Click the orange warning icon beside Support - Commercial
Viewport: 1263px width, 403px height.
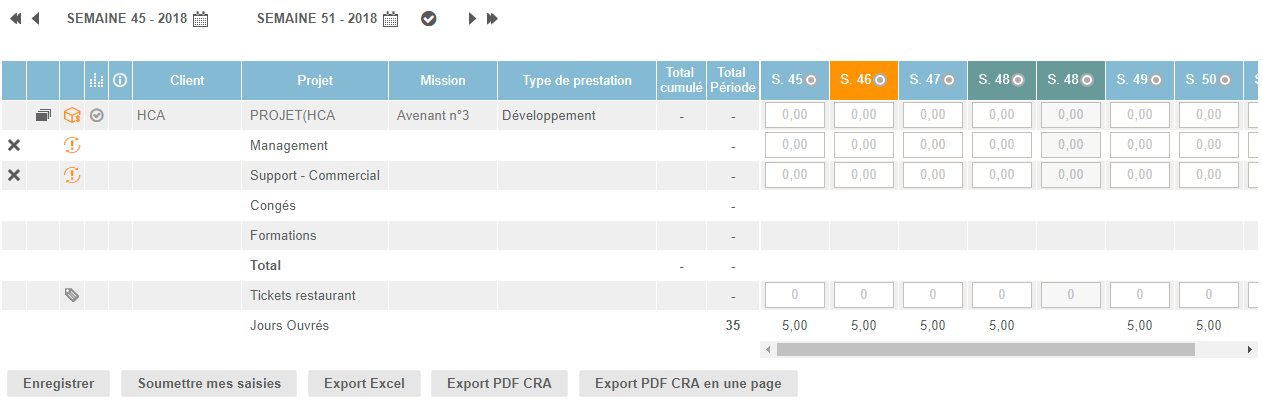pyautogui.click(x=71, y=176)
